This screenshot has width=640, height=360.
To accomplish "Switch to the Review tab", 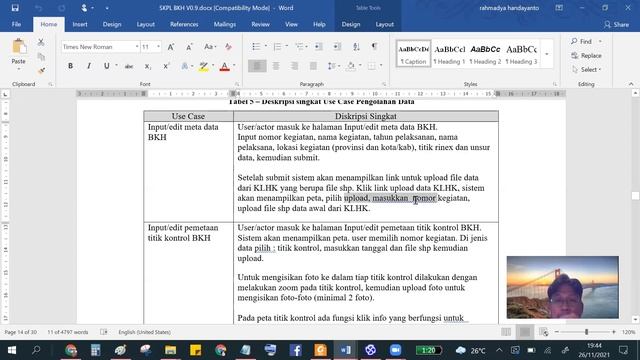I will 260,24.
